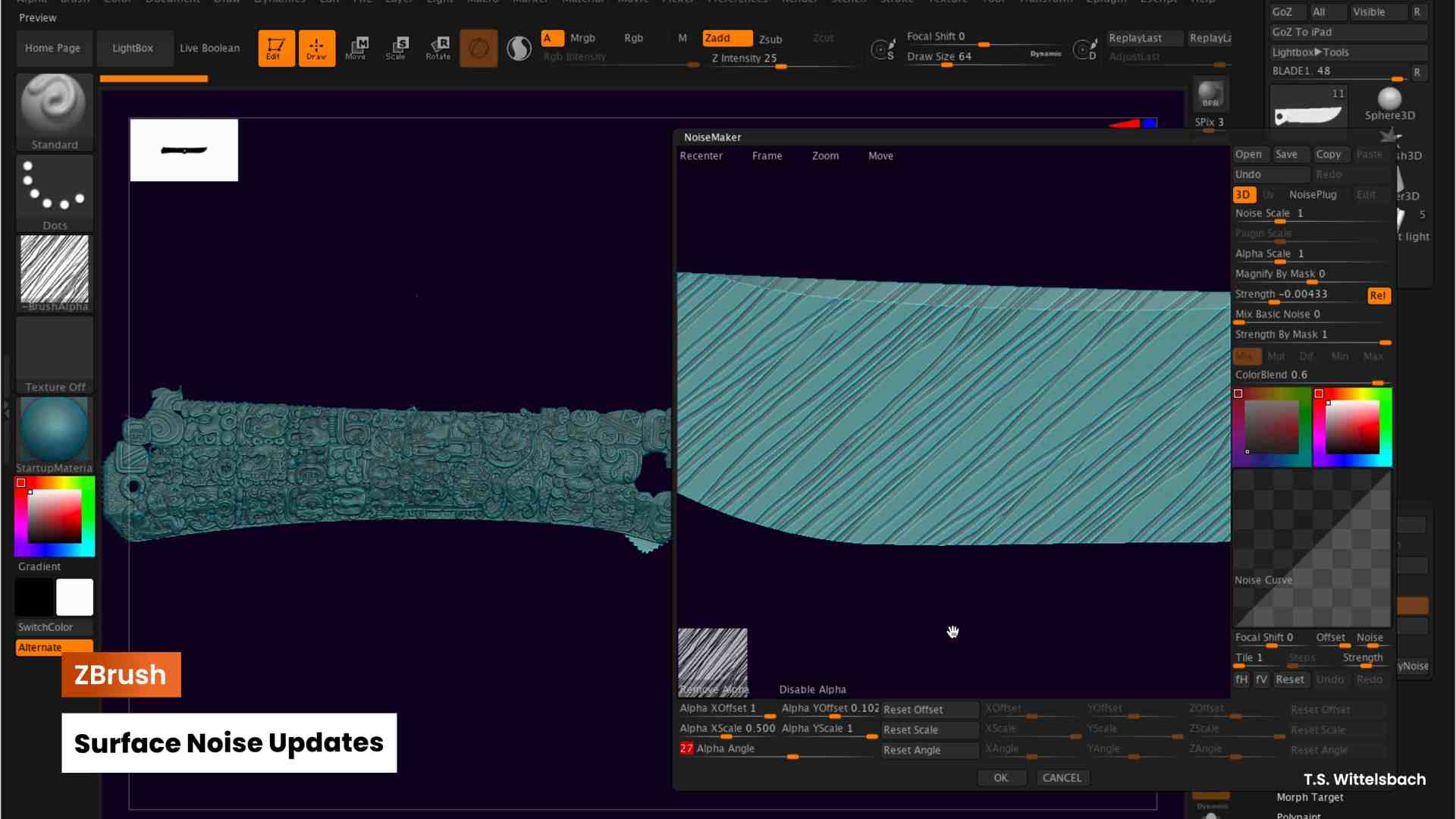1456x819 pixels.
Task: Select the Rotate tool icon
Action: [x=438, y=48]
